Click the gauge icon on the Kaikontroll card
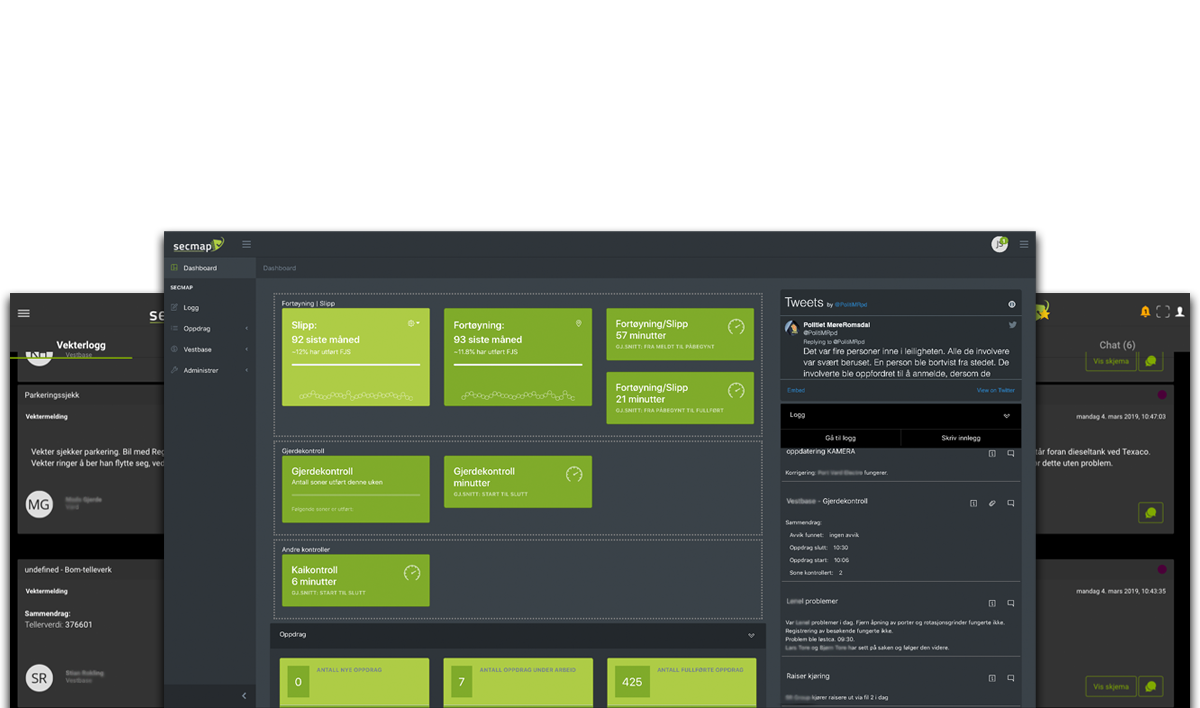Image resolution: width=1200 pixels, height=708 pixels. point(412,573)
